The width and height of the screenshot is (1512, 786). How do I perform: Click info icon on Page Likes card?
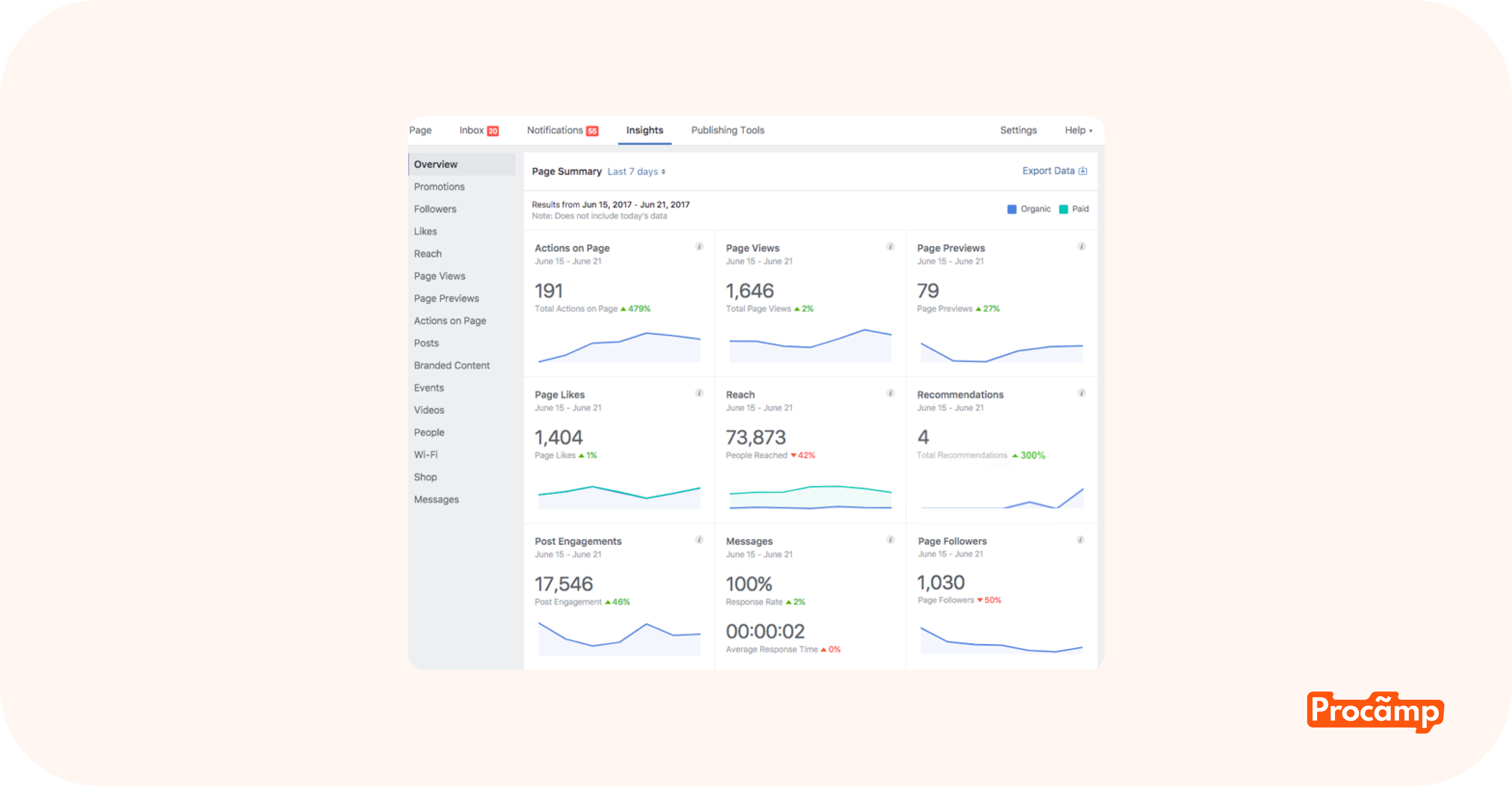pos(699,393)
